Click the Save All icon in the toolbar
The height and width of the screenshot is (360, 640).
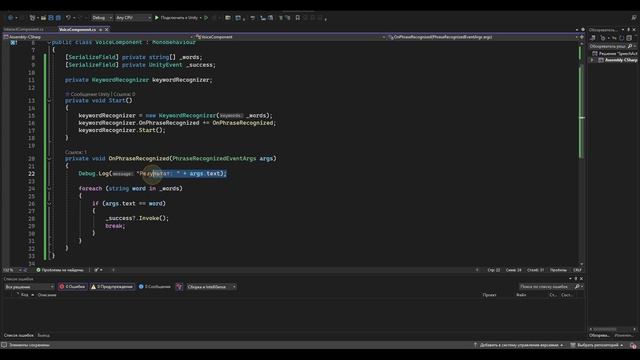pyautogui.click(x=58, y=18)
